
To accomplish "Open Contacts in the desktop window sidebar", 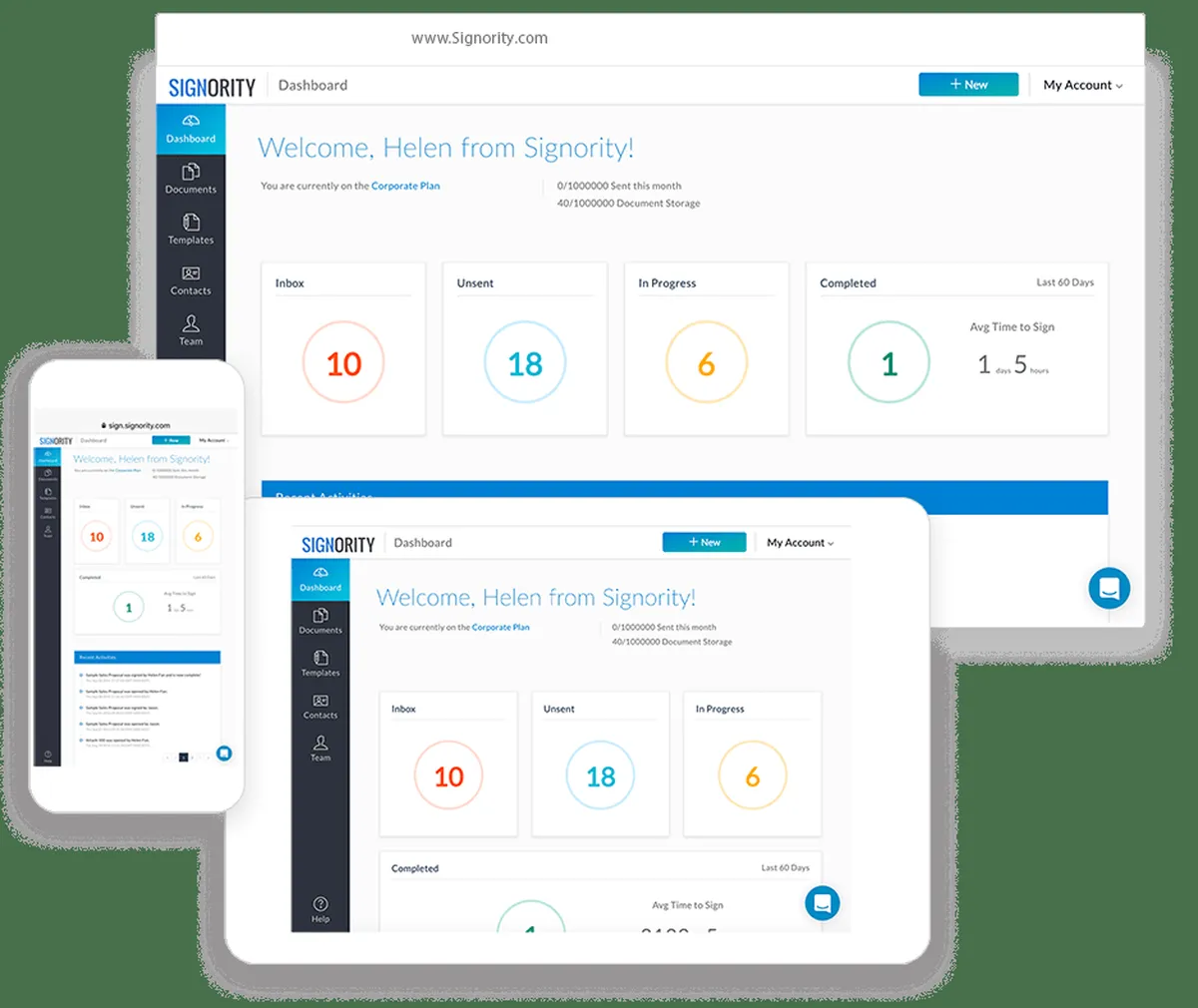I will [191, 280].
